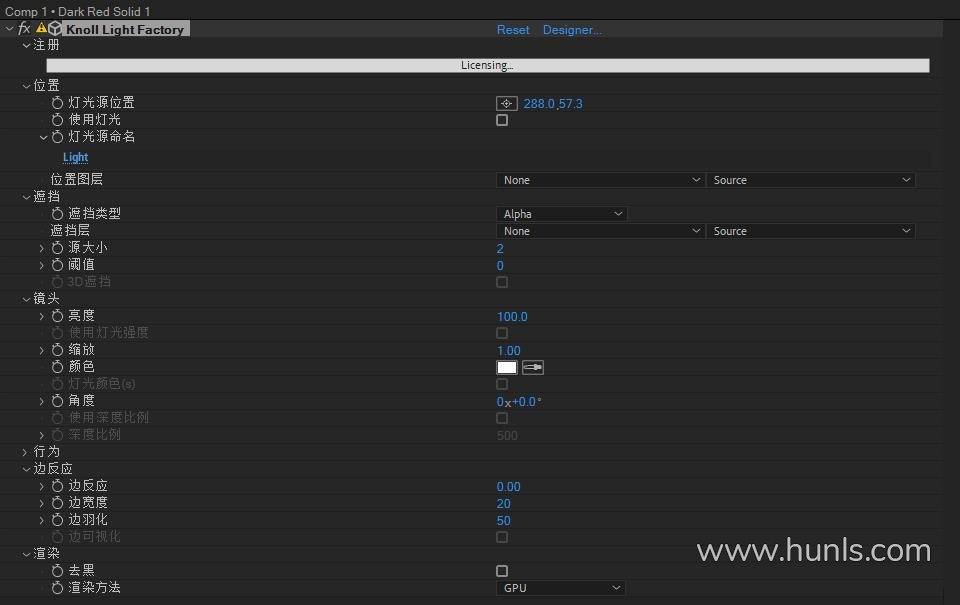Screen dimensions: 960x605
Task: Click the 灯光源位置 crosshair point picker
Action: click(506, 103)
